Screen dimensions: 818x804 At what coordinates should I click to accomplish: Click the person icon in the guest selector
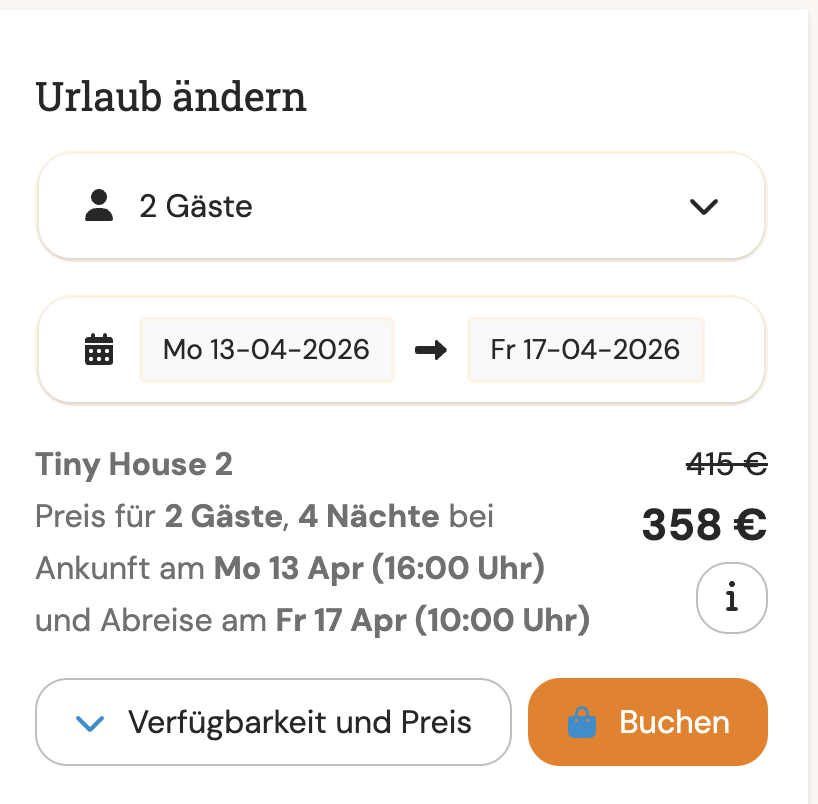click(97, 205)
